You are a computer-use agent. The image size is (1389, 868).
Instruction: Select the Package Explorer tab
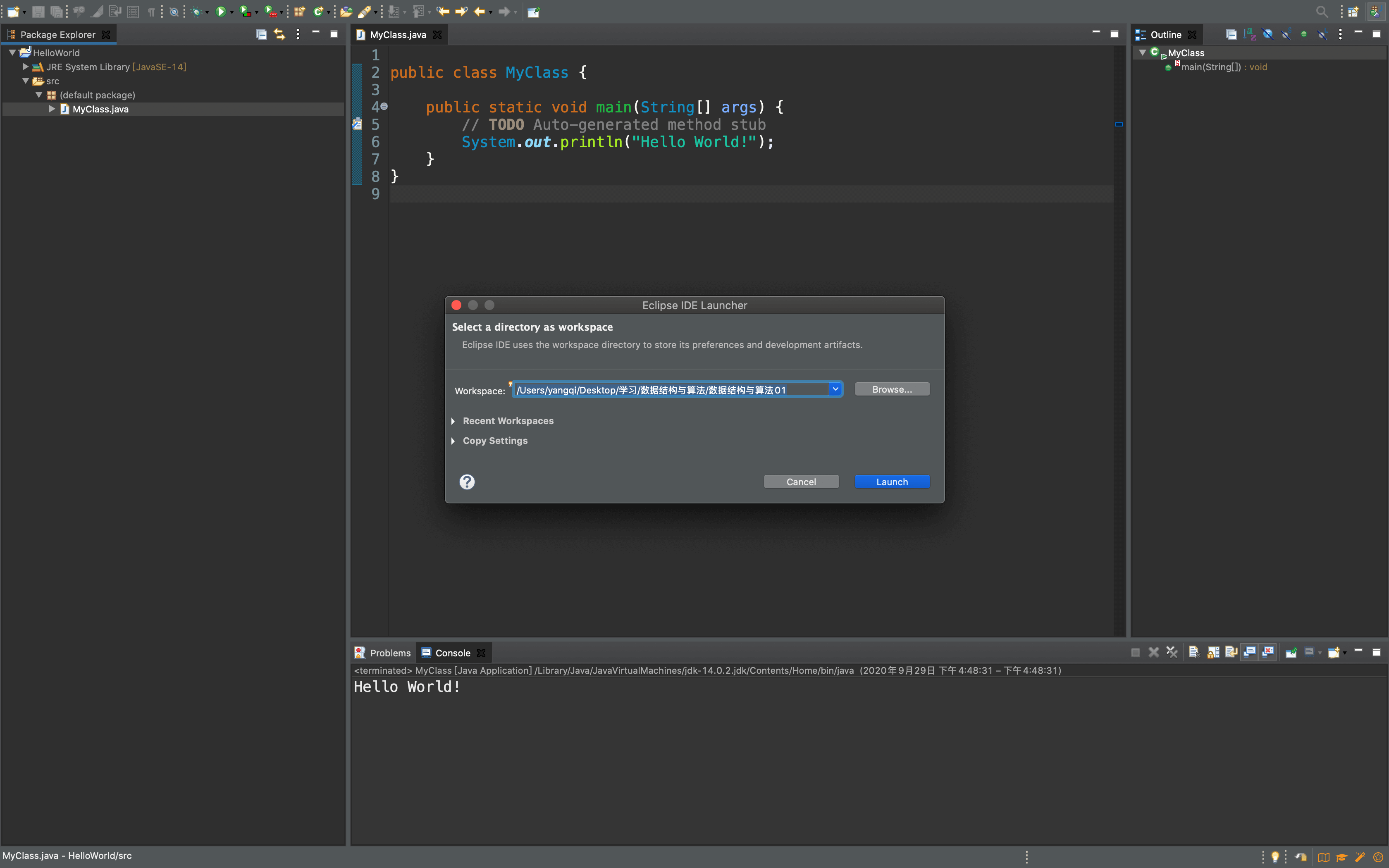pos(57,34)
